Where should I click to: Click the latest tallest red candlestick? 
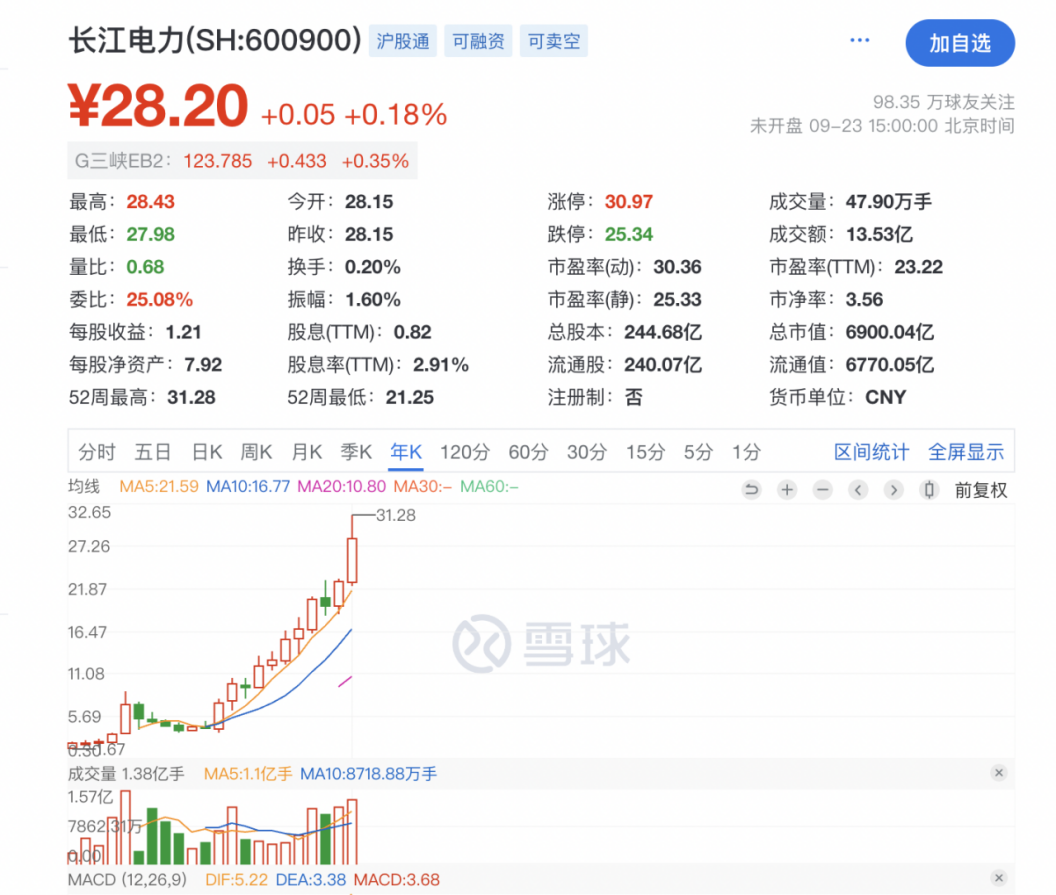click(x=352, y=559)
